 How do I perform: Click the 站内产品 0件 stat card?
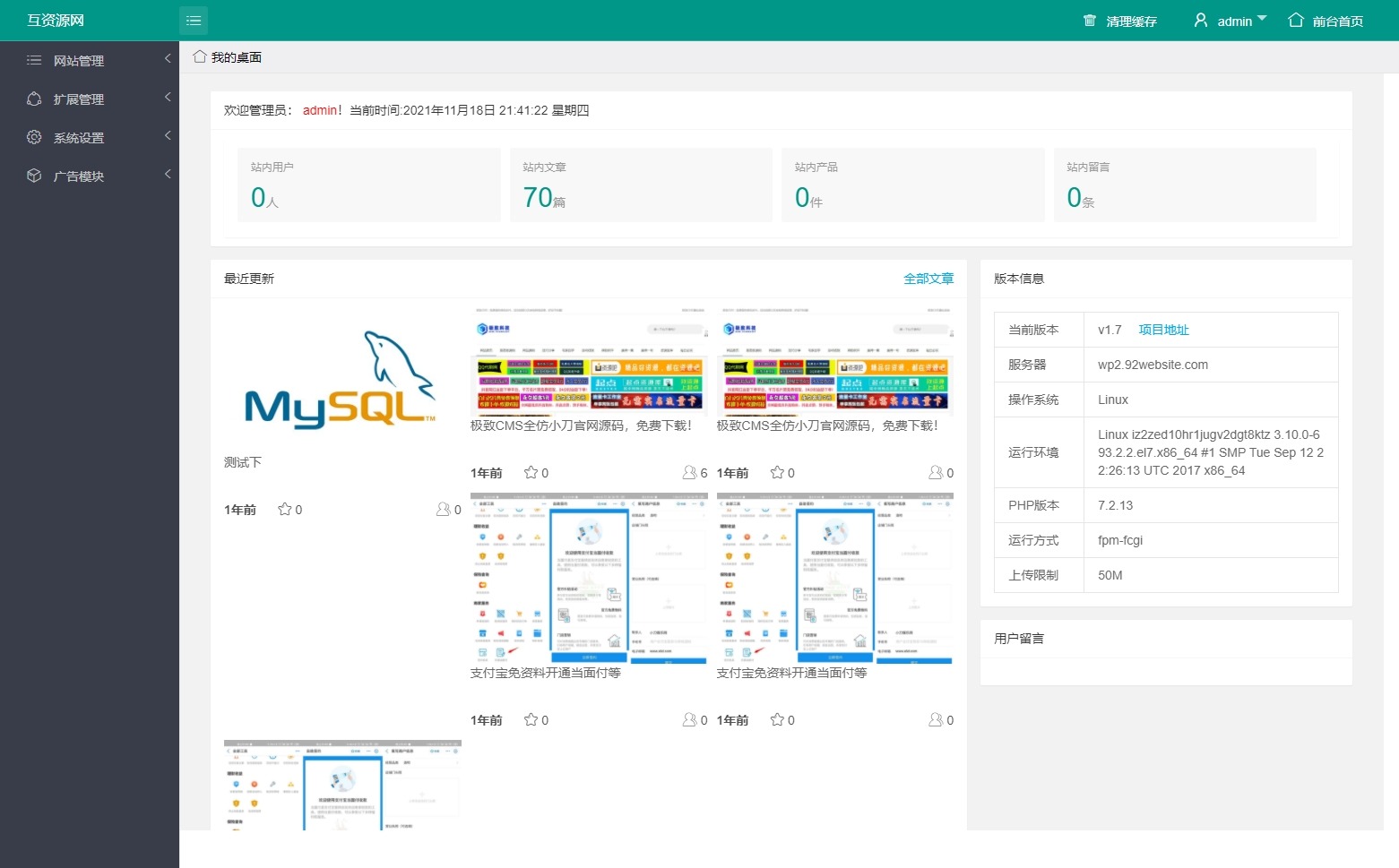tap(913, 185)
